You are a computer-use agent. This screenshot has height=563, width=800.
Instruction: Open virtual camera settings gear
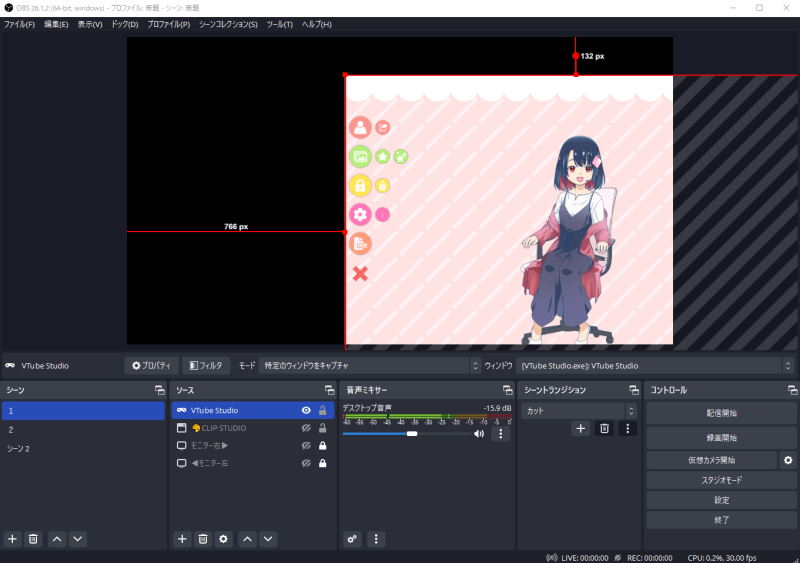(x=788, y=460)
